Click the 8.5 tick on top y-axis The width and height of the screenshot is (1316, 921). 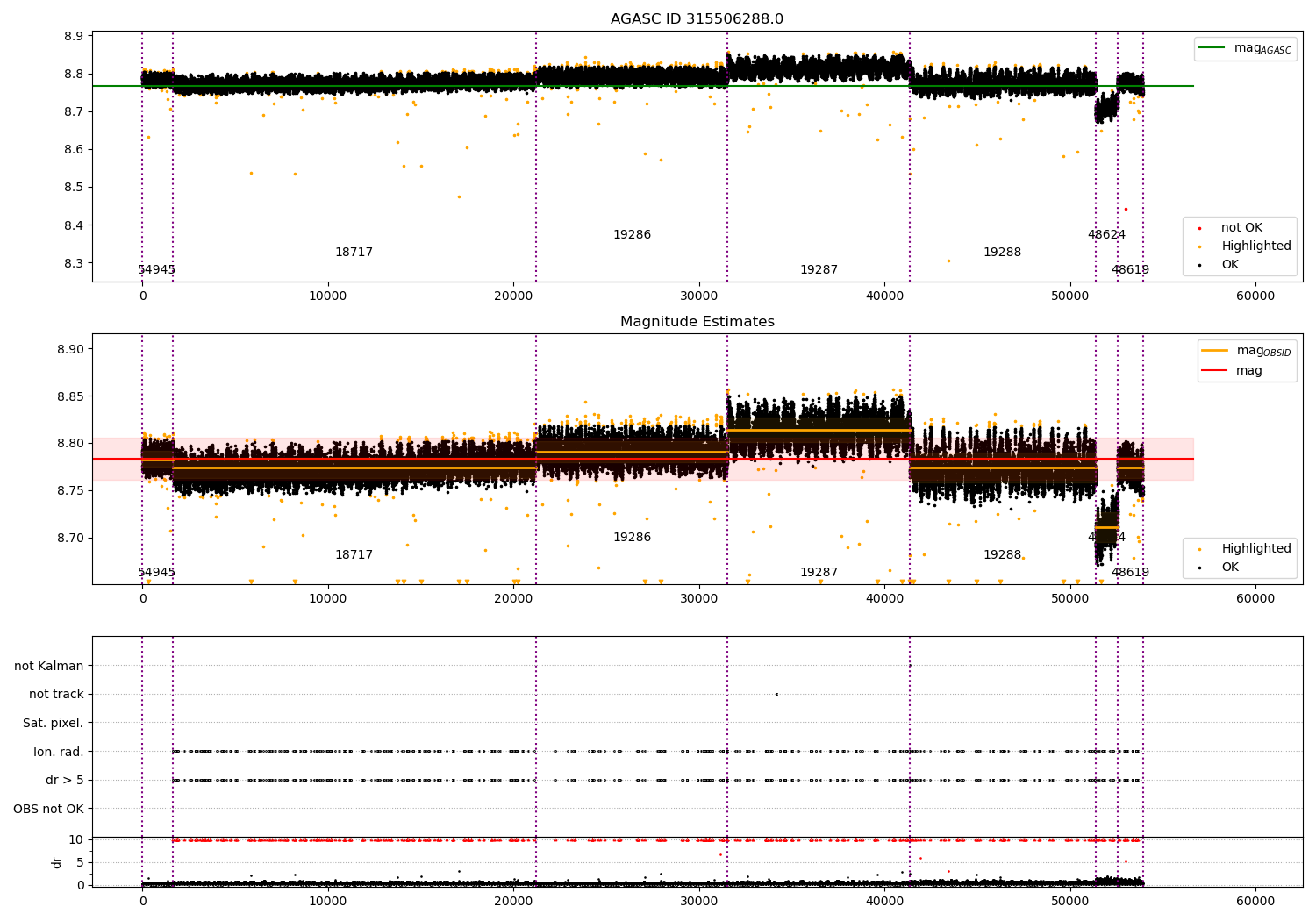click(74, 188)
